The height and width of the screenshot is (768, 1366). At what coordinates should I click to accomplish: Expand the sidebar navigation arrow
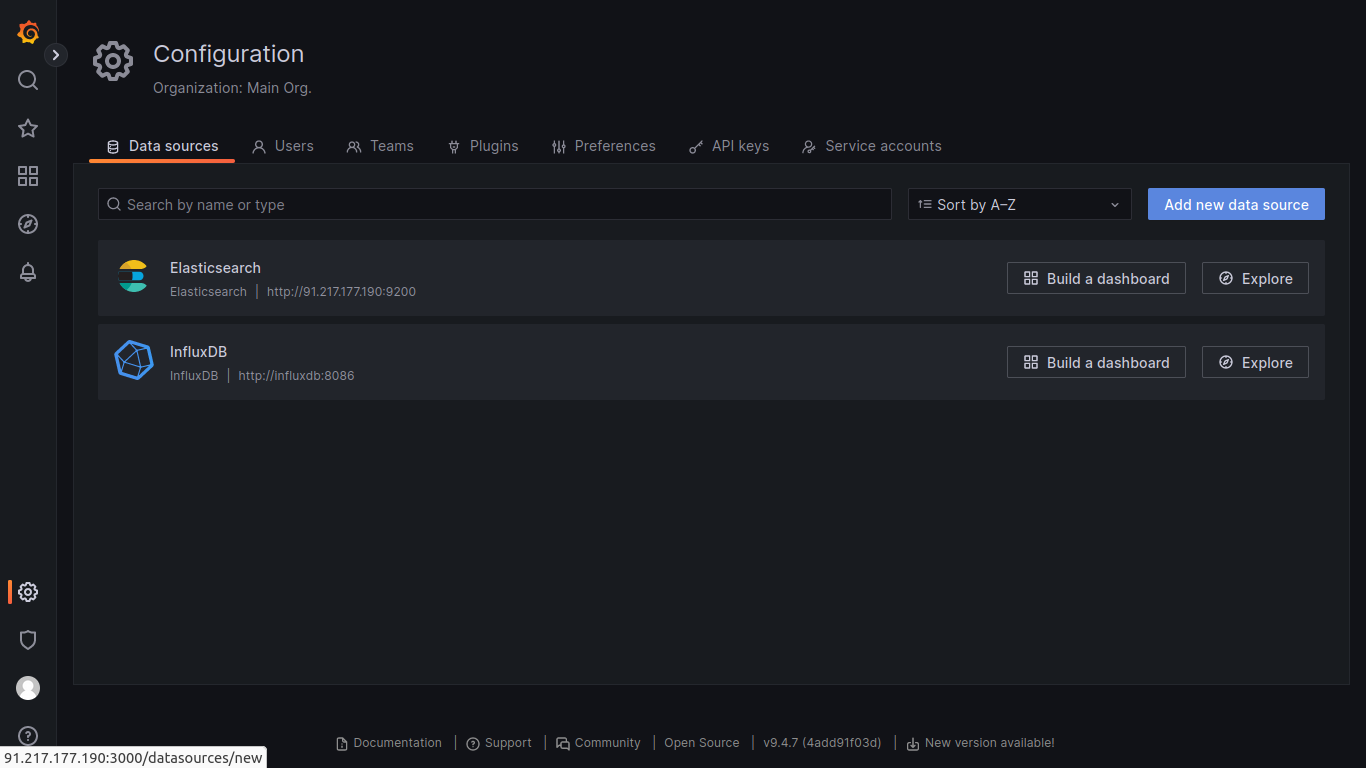(x=56, y=55)
